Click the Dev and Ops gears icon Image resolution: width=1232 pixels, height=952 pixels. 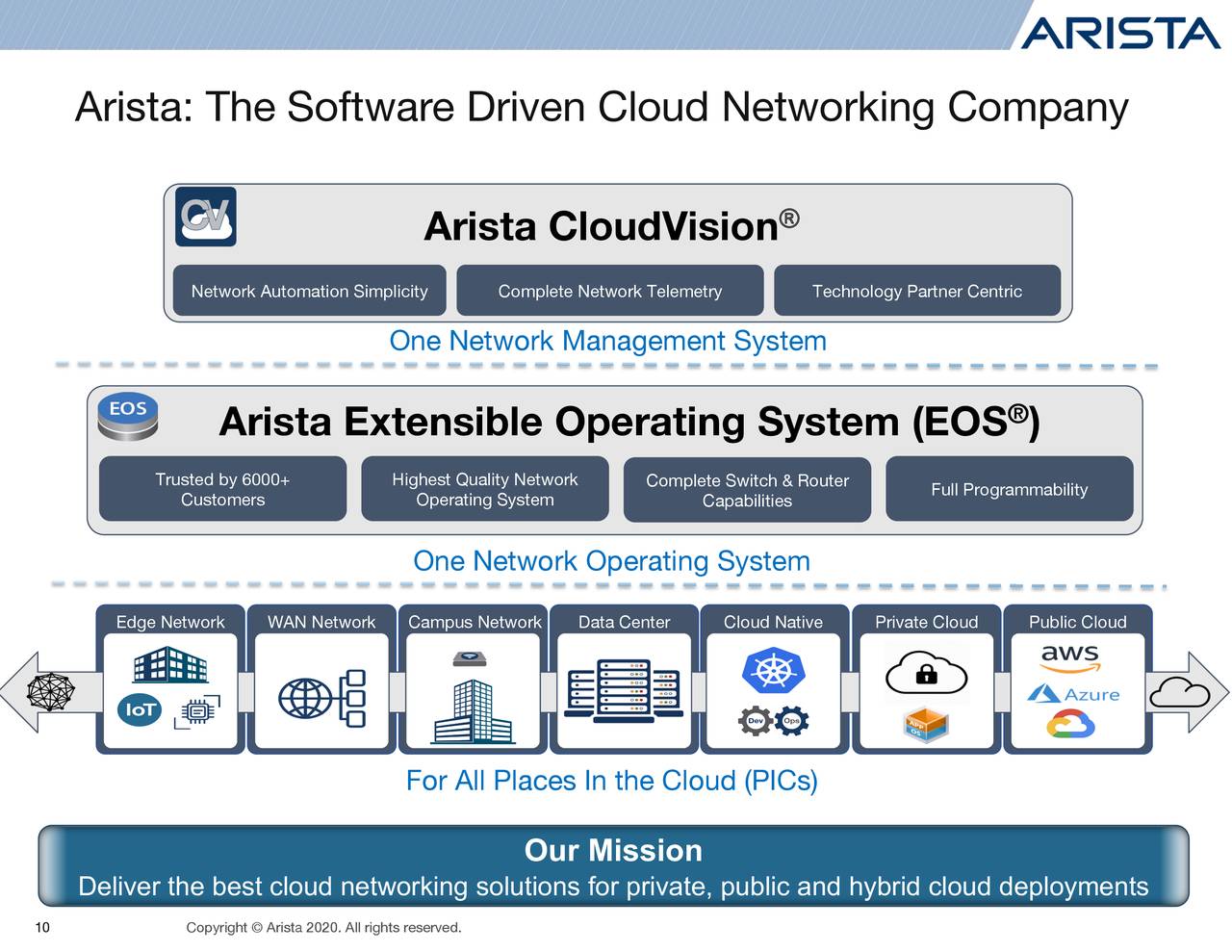[x=772, y=720]
